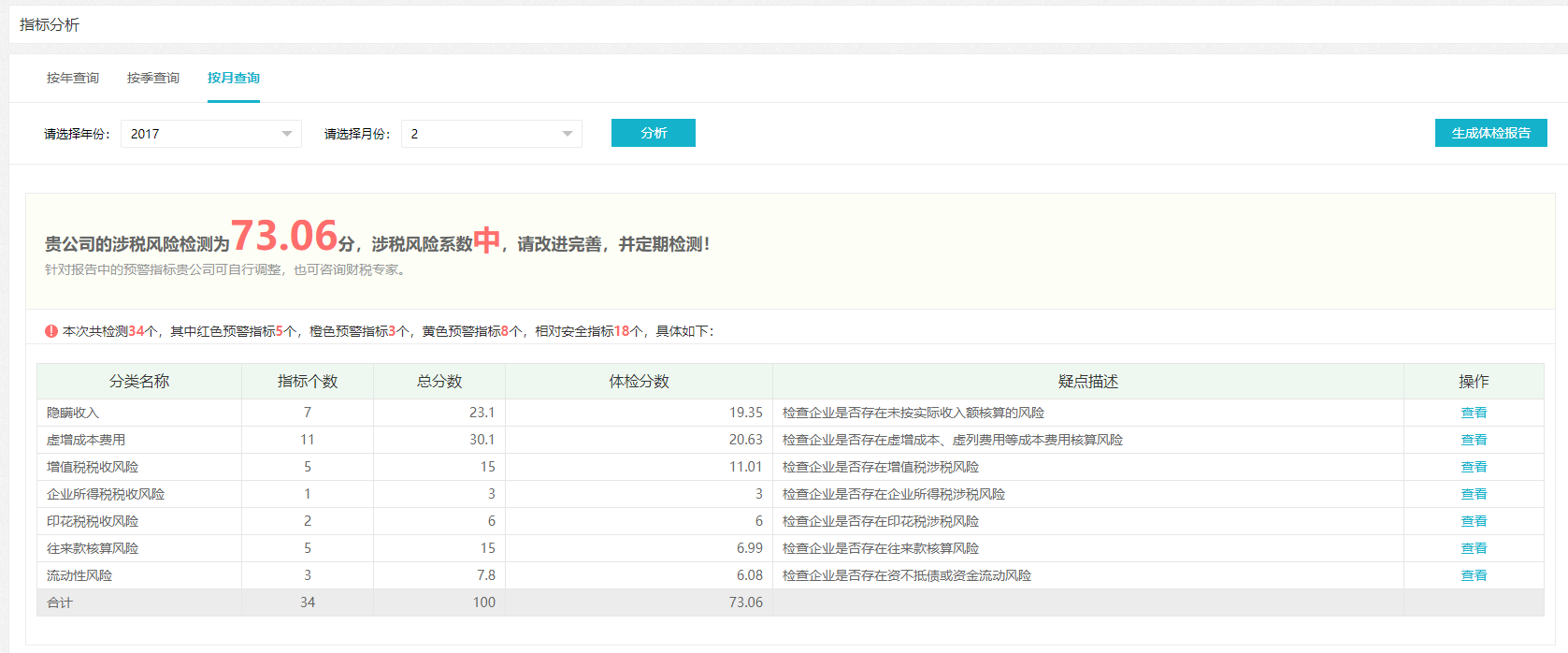Image resolution: width=1568 pixels, height=653 pixels.
Task: Click description 检查企业是否存在往来款核算风险
Action: point(881,548)
